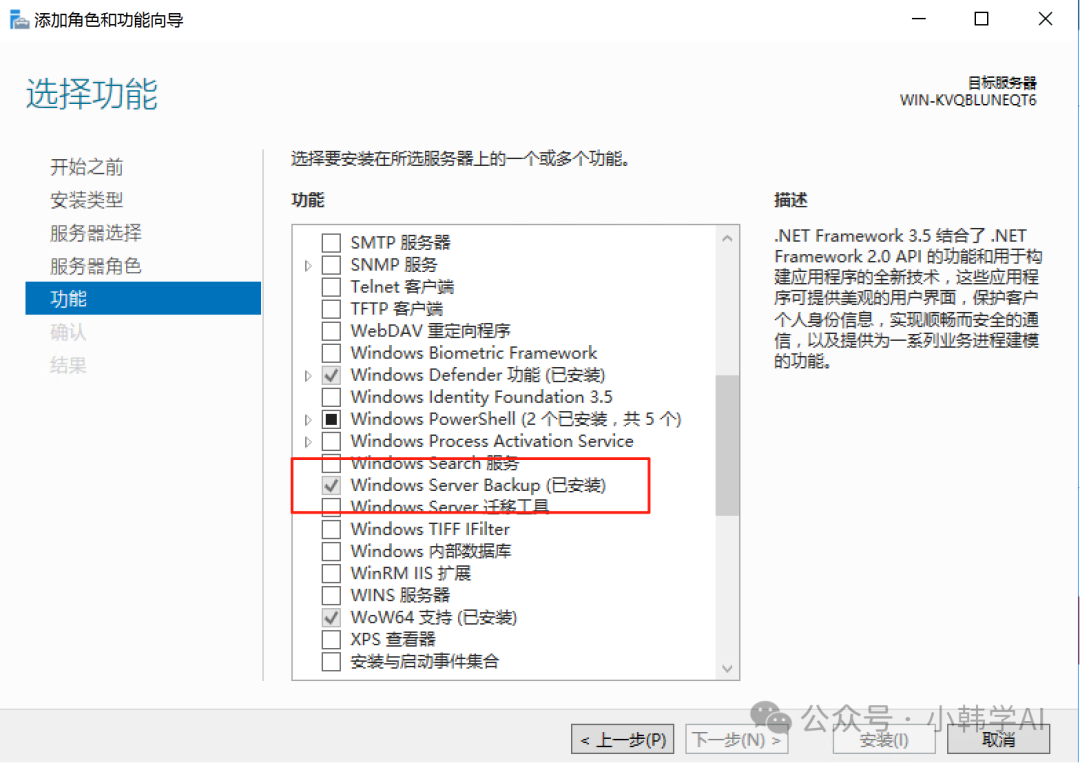Go to the 服务器角色 step

click(x=96, y=266)
